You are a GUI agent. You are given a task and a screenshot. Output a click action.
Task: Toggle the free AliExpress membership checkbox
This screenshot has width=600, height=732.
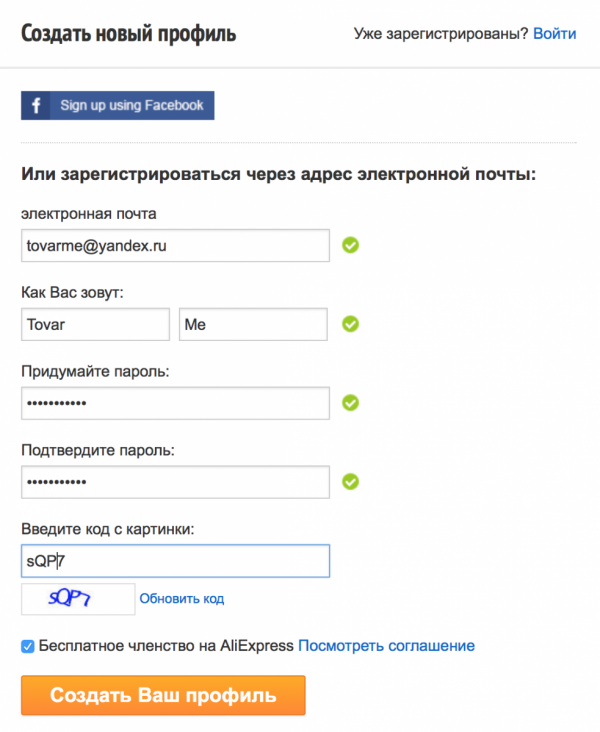[28, 647]
